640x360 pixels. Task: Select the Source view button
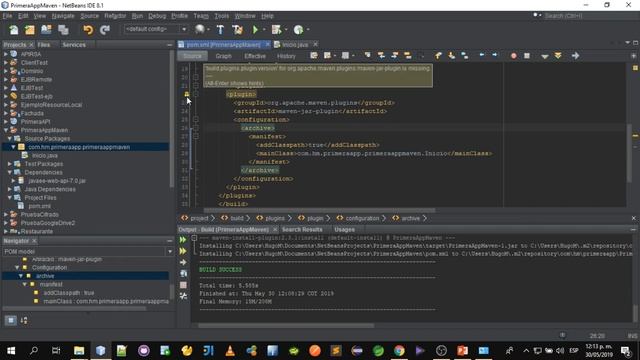tap(192, 56)
